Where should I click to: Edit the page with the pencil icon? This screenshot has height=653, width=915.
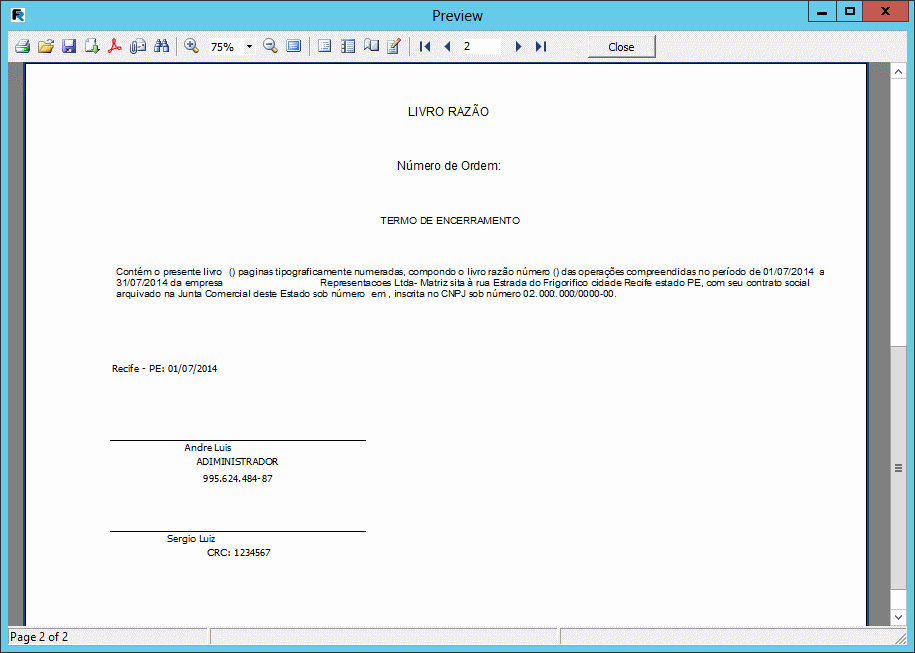coord(394,46)
